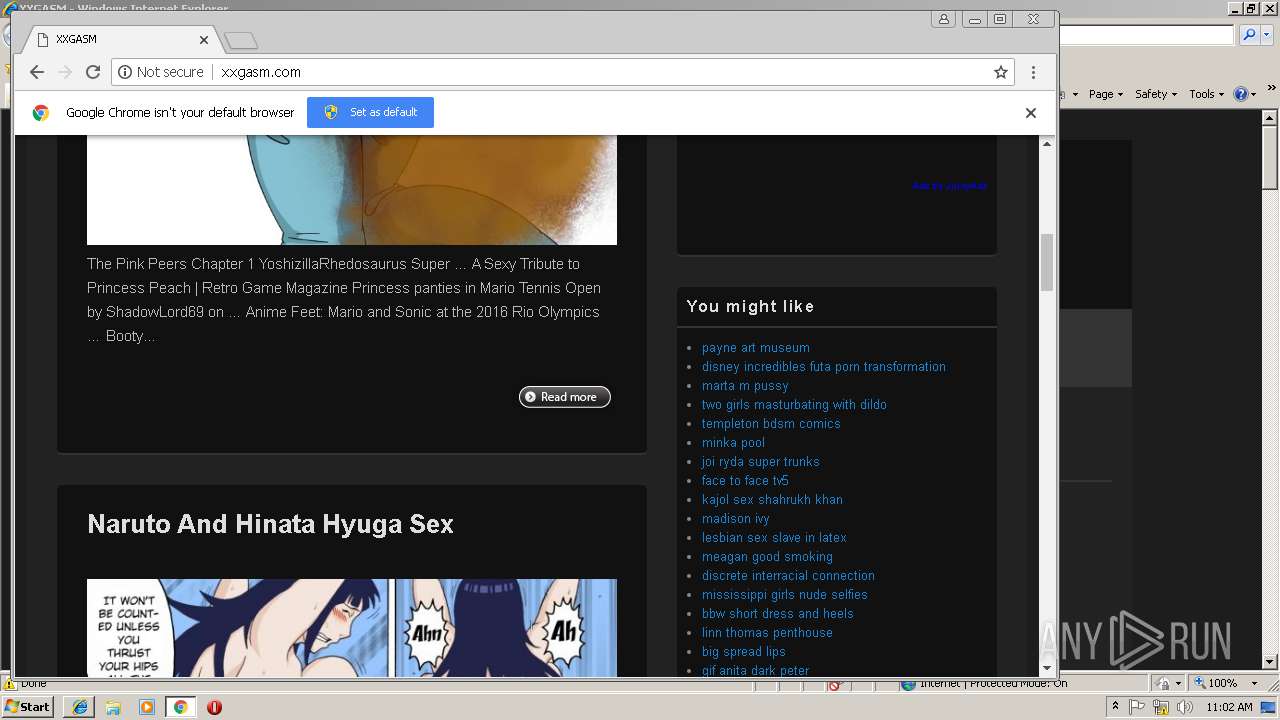Select the XXGASM tab

tap(120, 40)
